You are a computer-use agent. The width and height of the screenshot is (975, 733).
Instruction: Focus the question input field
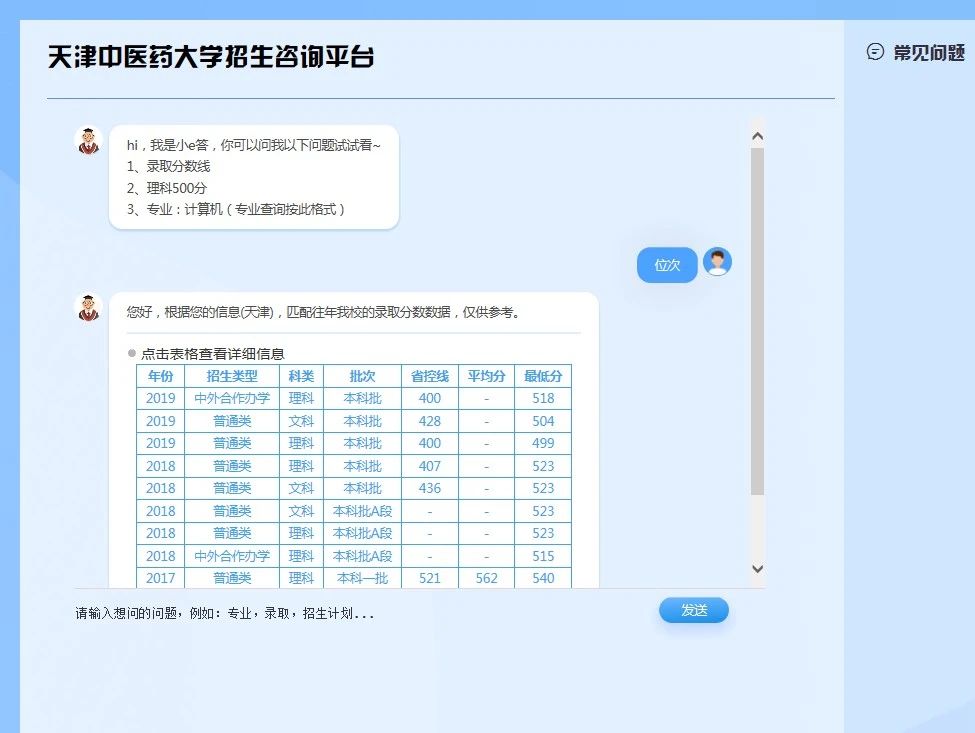coord(361,614)
